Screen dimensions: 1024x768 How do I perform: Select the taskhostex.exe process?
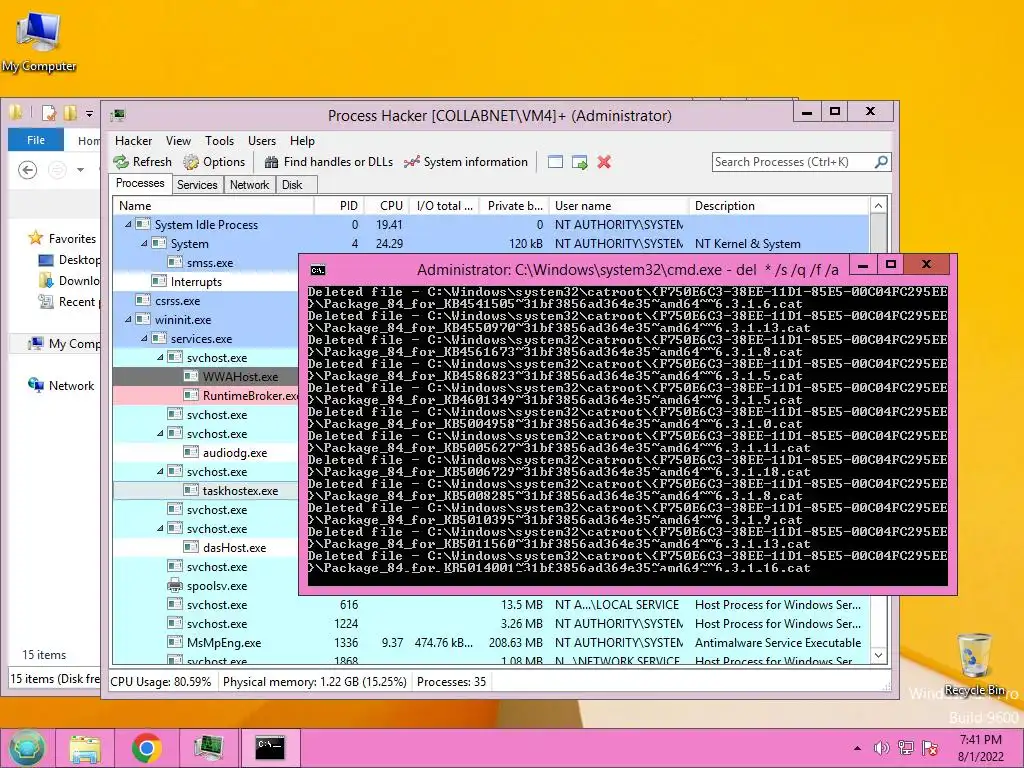[205, 490]
